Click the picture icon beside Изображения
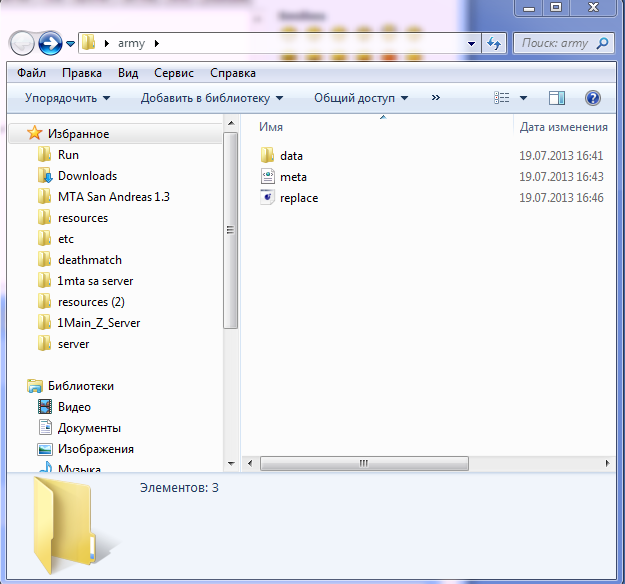 (45, 449)
